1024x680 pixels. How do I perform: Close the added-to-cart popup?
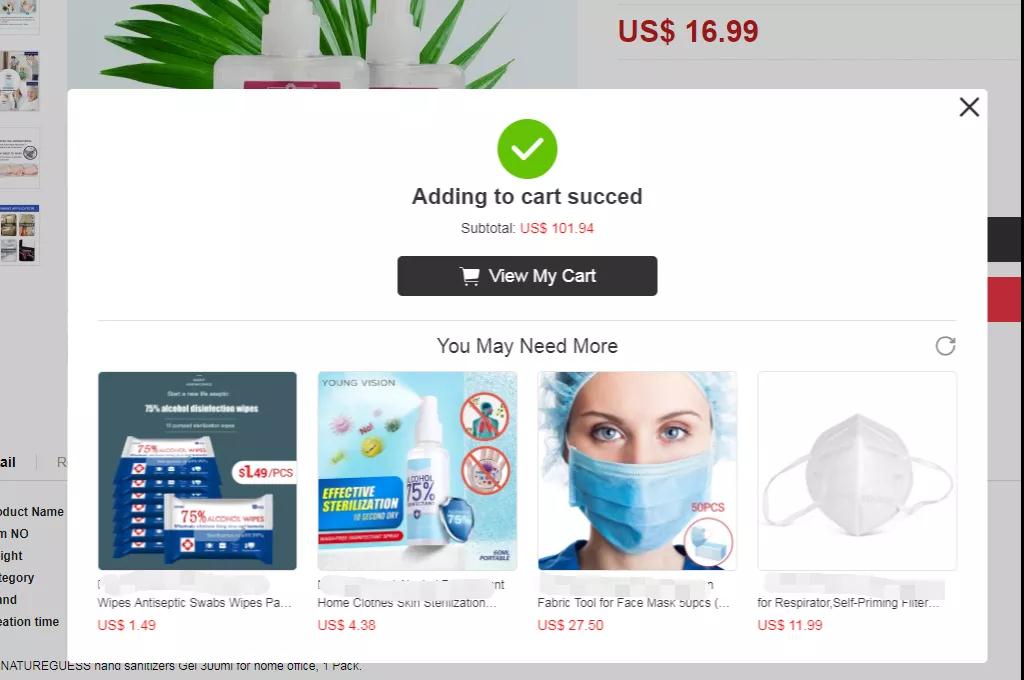pos(969,106)
